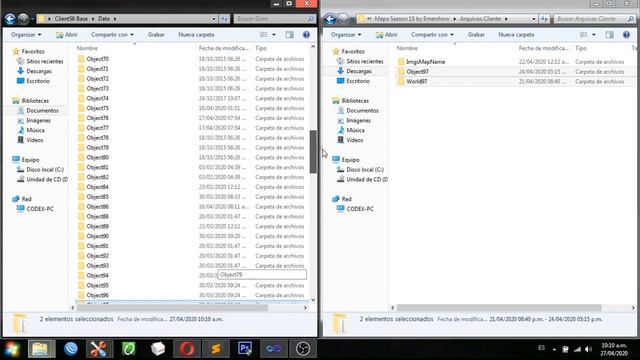Open Disco local (C:) in left window

(x=45, y=169)
